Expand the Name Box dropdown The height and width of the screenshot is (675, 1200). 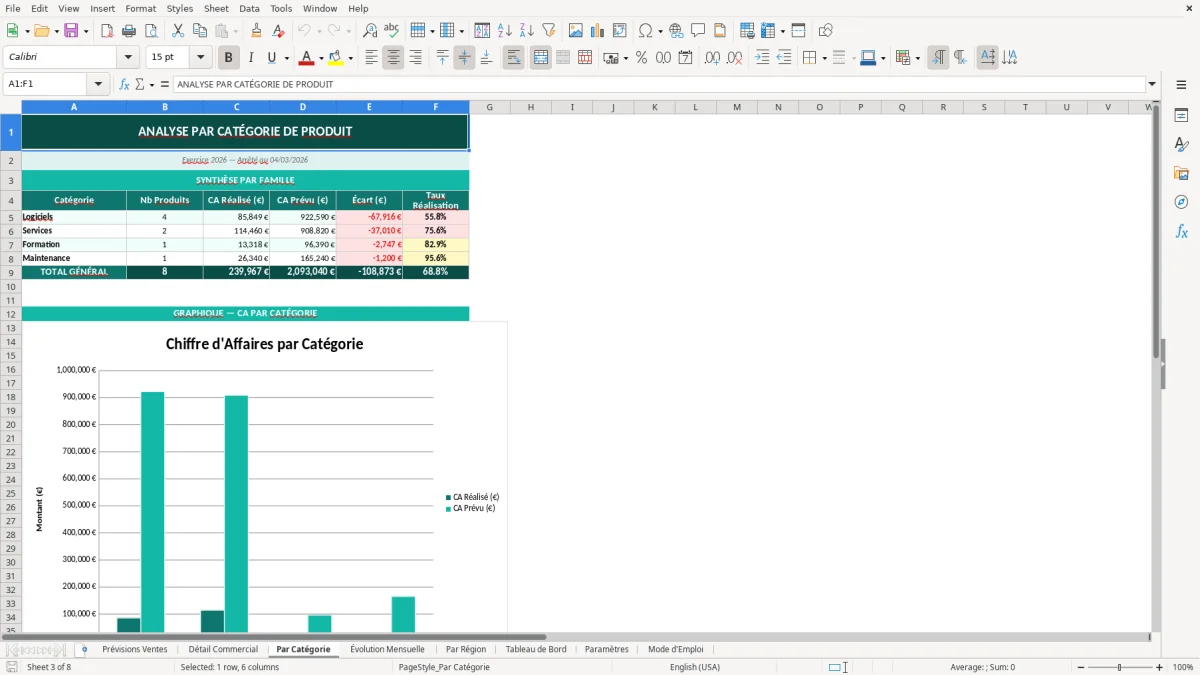99,84
